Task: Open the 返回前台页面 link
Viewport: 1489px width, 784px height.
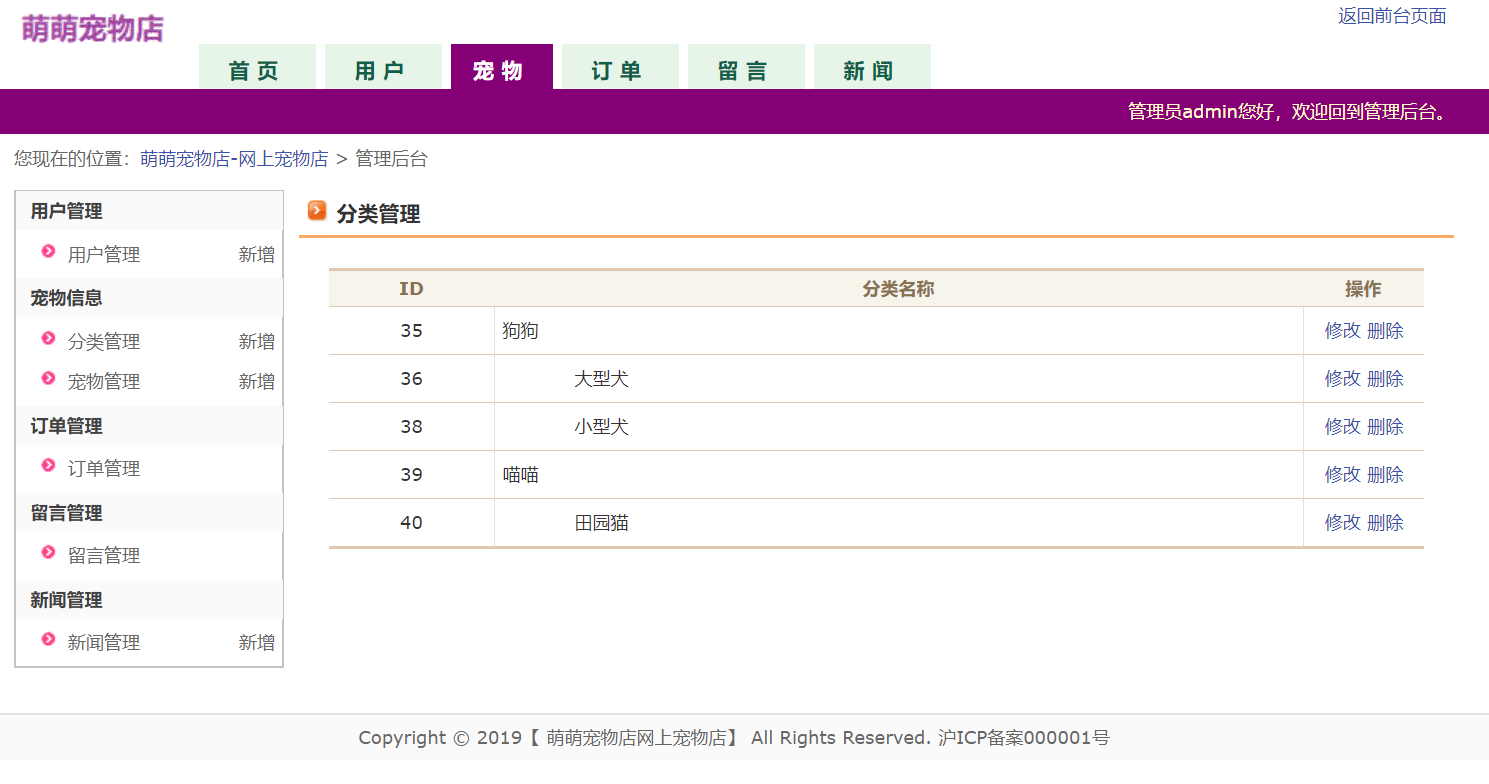Action: click(1390, 15)
